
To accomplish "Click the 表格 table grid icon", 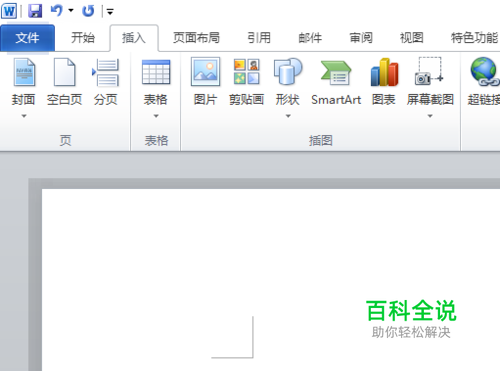I will pos(156,72).
